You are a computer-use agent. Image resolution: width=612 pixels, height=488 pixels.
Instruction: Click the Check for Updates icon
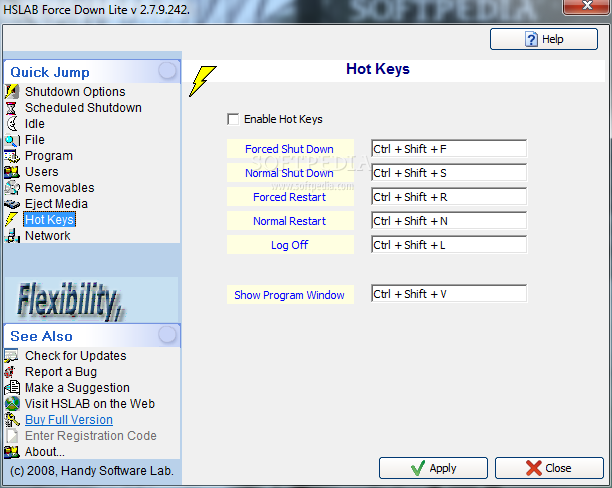(x=11, y=356)
